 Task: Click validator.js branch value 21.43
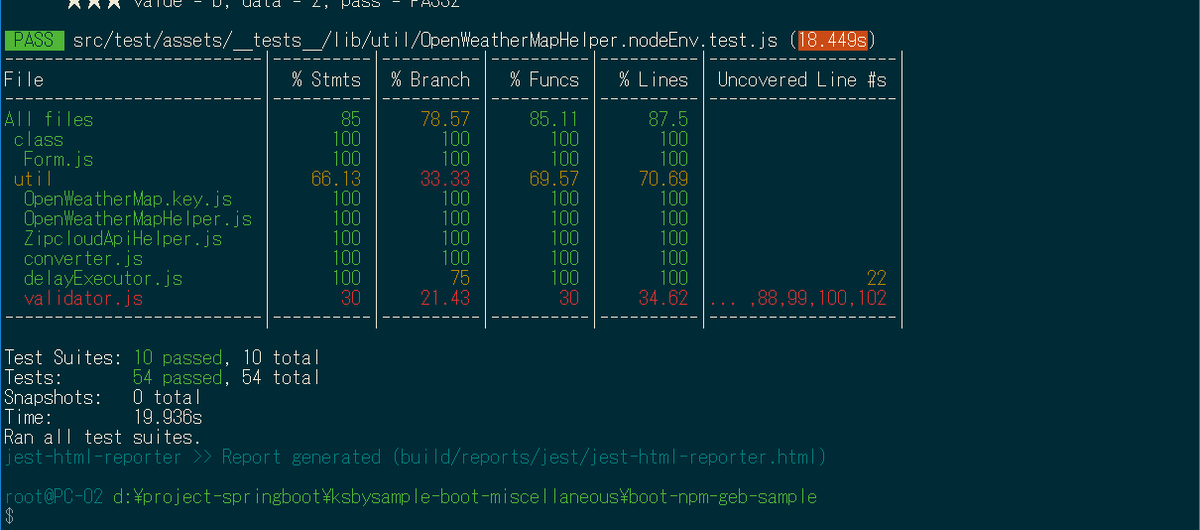click(445, 299)
